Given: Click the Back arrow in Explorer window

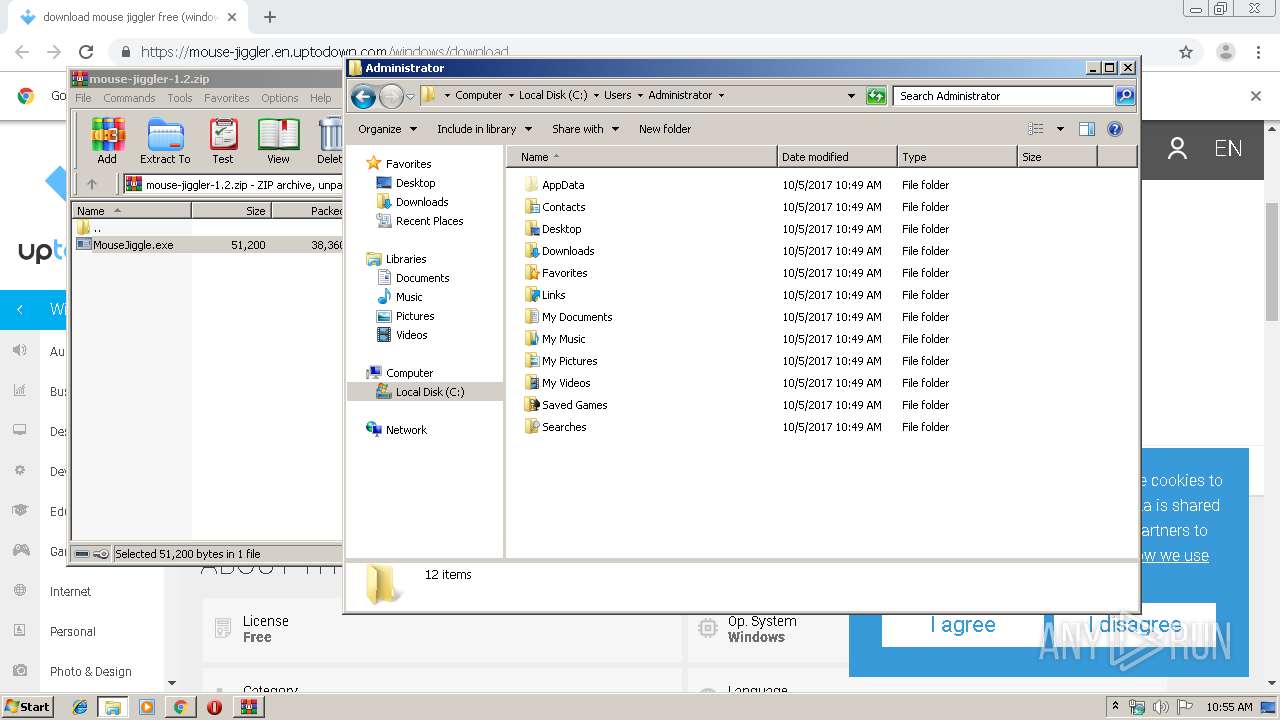Looking at the screenshot, I should [364, 96].
